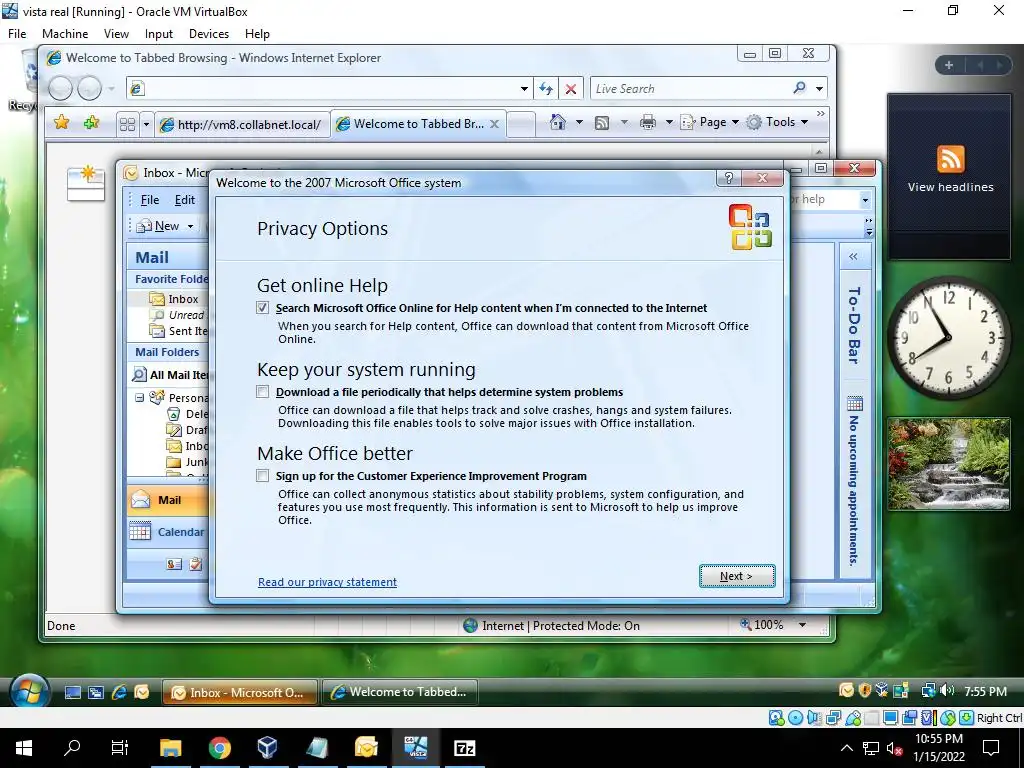Click the Add to Favorites icon in IE

(91, 122)
